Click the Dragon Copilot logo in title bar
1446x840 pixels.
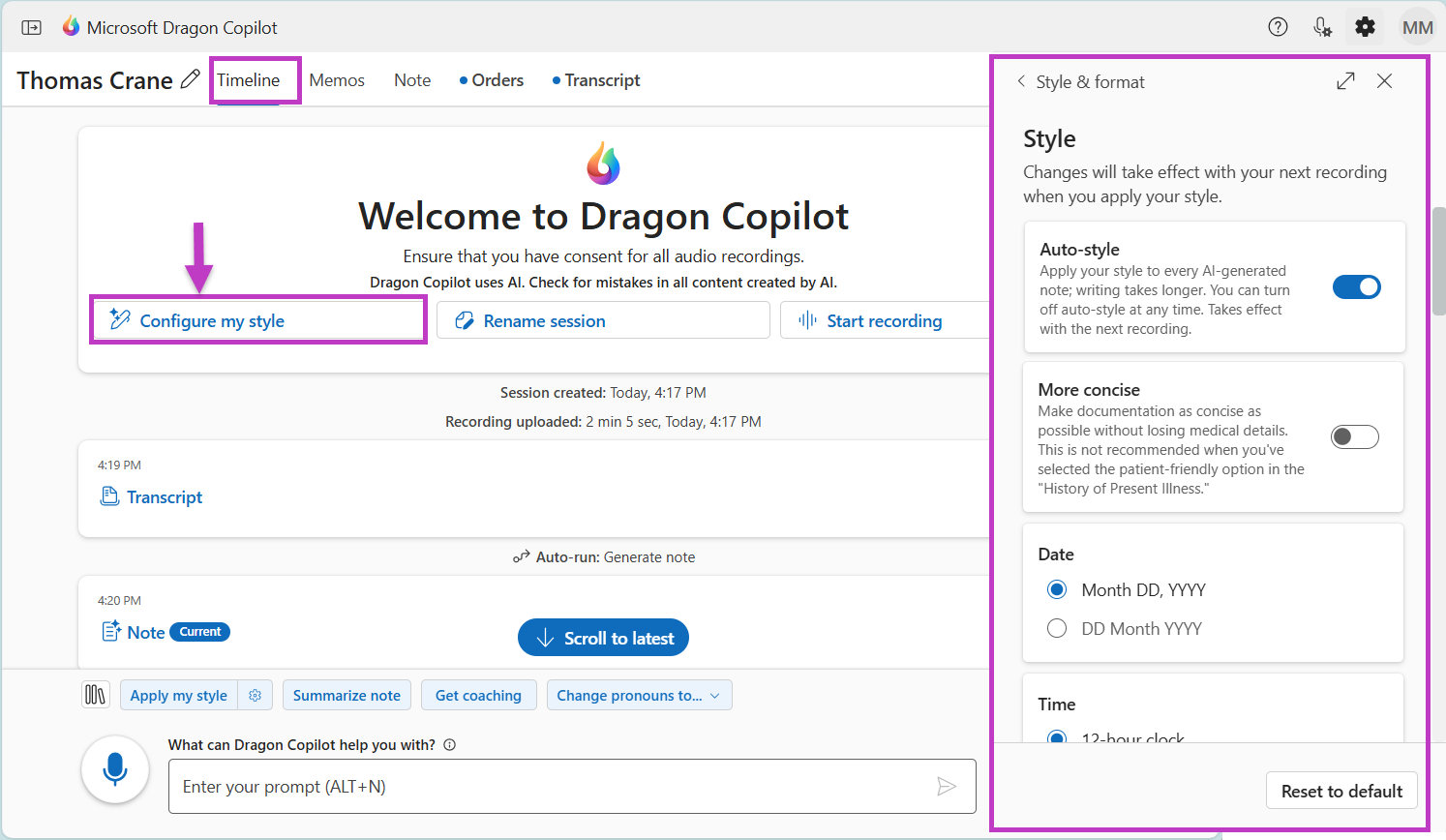(x=71, y=27)
